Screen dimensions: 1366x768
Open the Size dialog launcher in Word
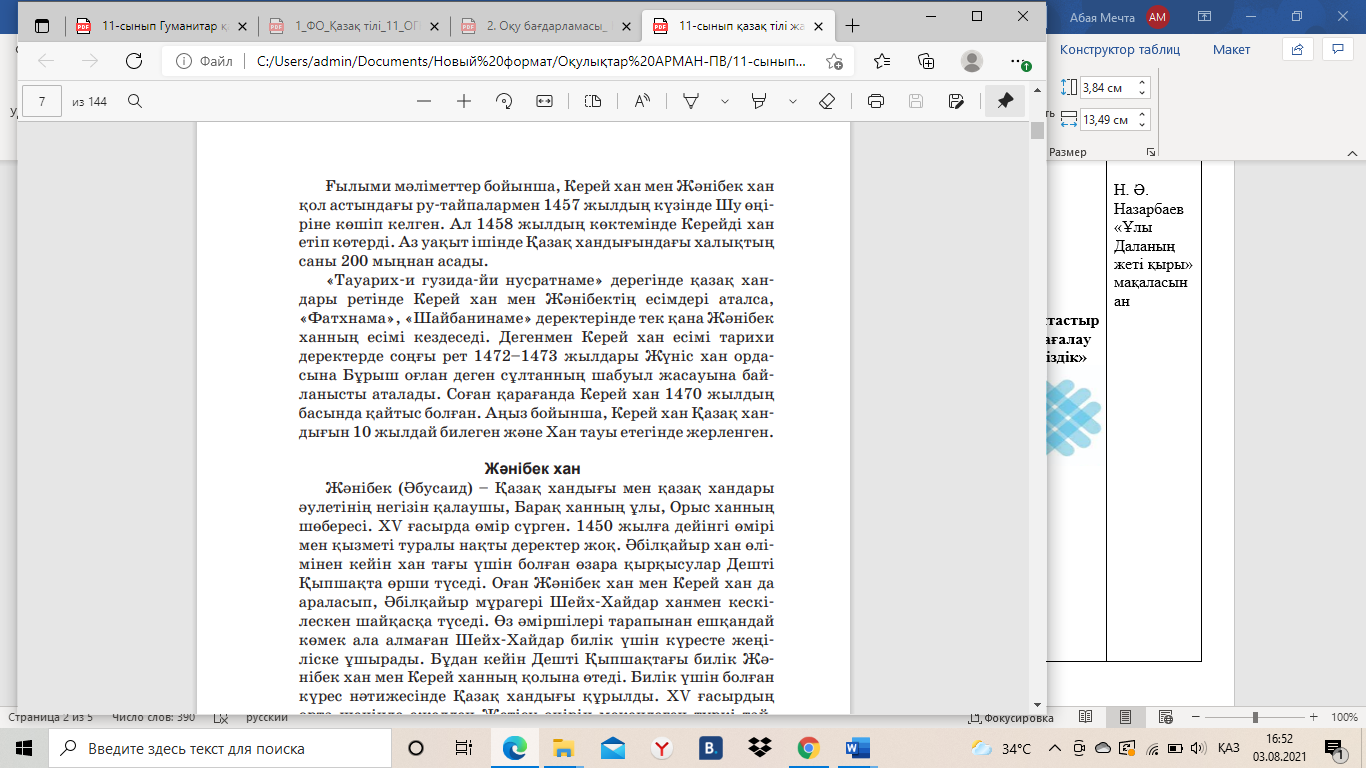pyautogui.click(x=1151, y=152)
